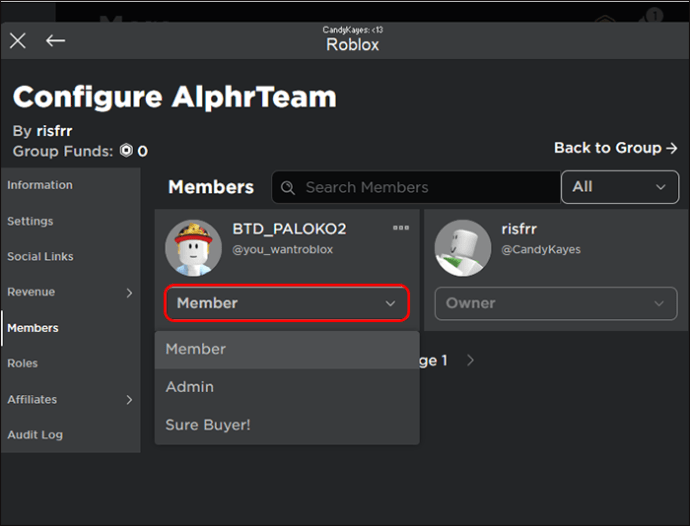This screenshot has height=526, width=690.
Task: Click the Back to Group link
Action: (x=615, y=148)
